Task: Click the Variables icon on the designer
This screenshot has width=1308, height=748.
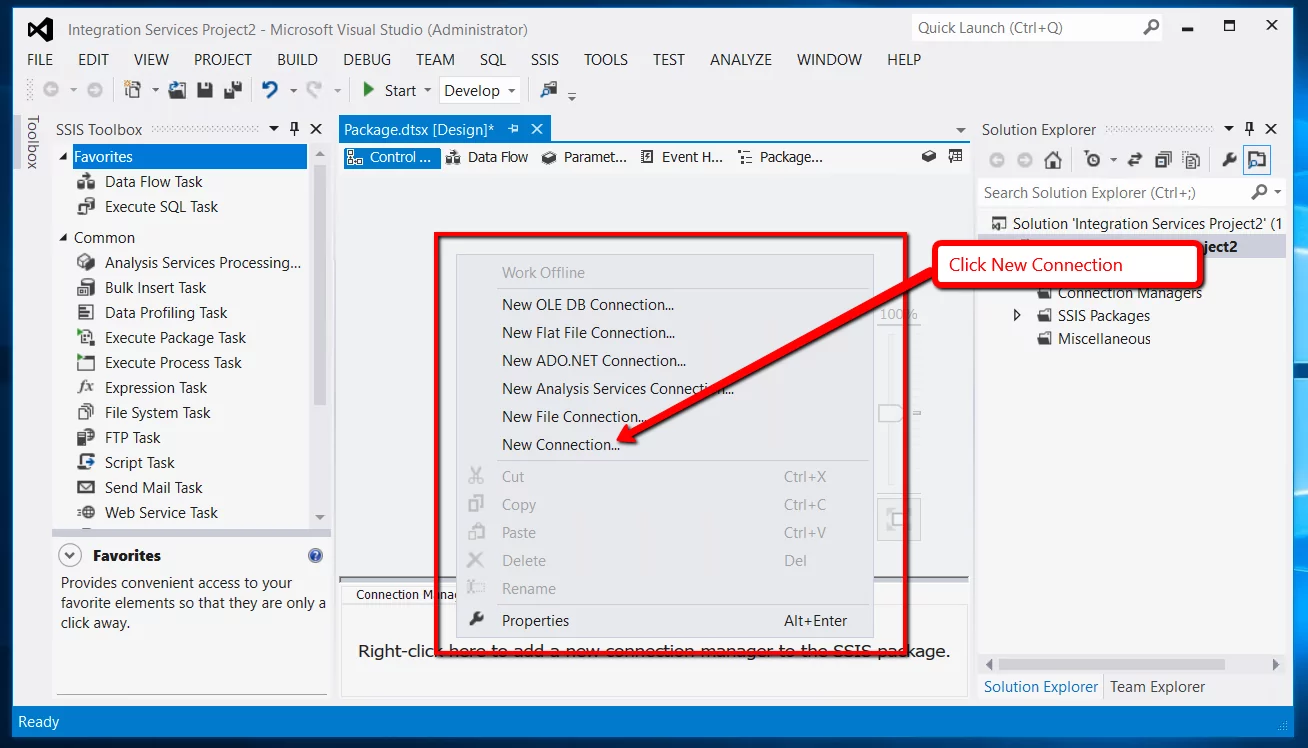Action: 955,156
